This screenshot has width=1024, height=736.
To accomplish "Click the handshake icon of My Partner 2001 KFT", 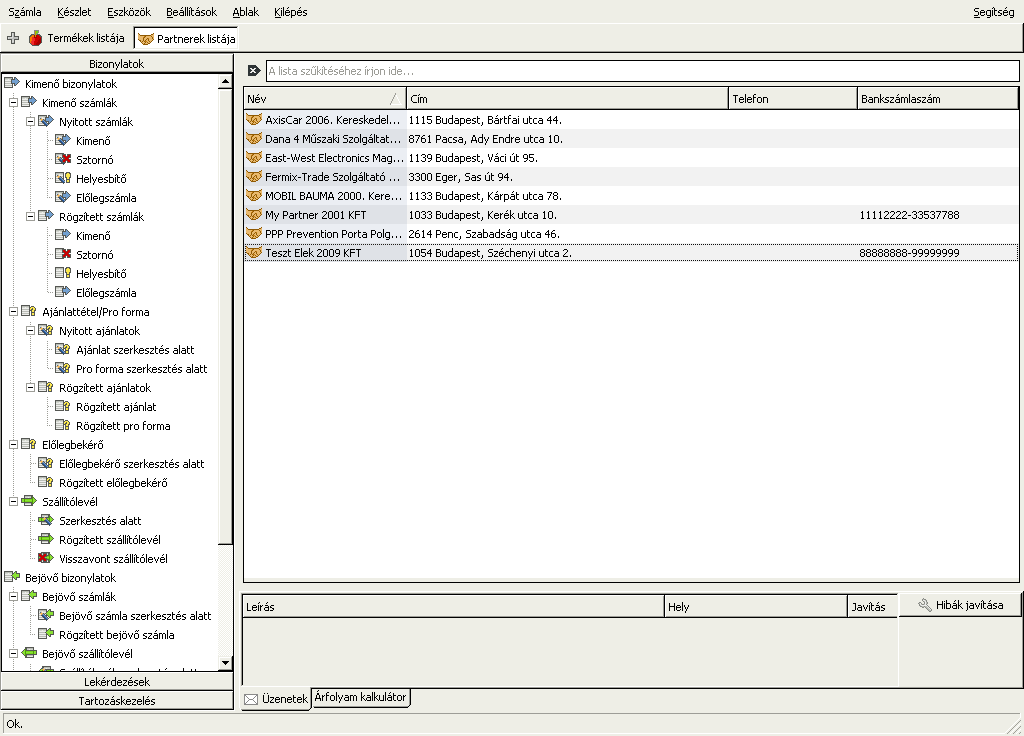I will [253, 214].
